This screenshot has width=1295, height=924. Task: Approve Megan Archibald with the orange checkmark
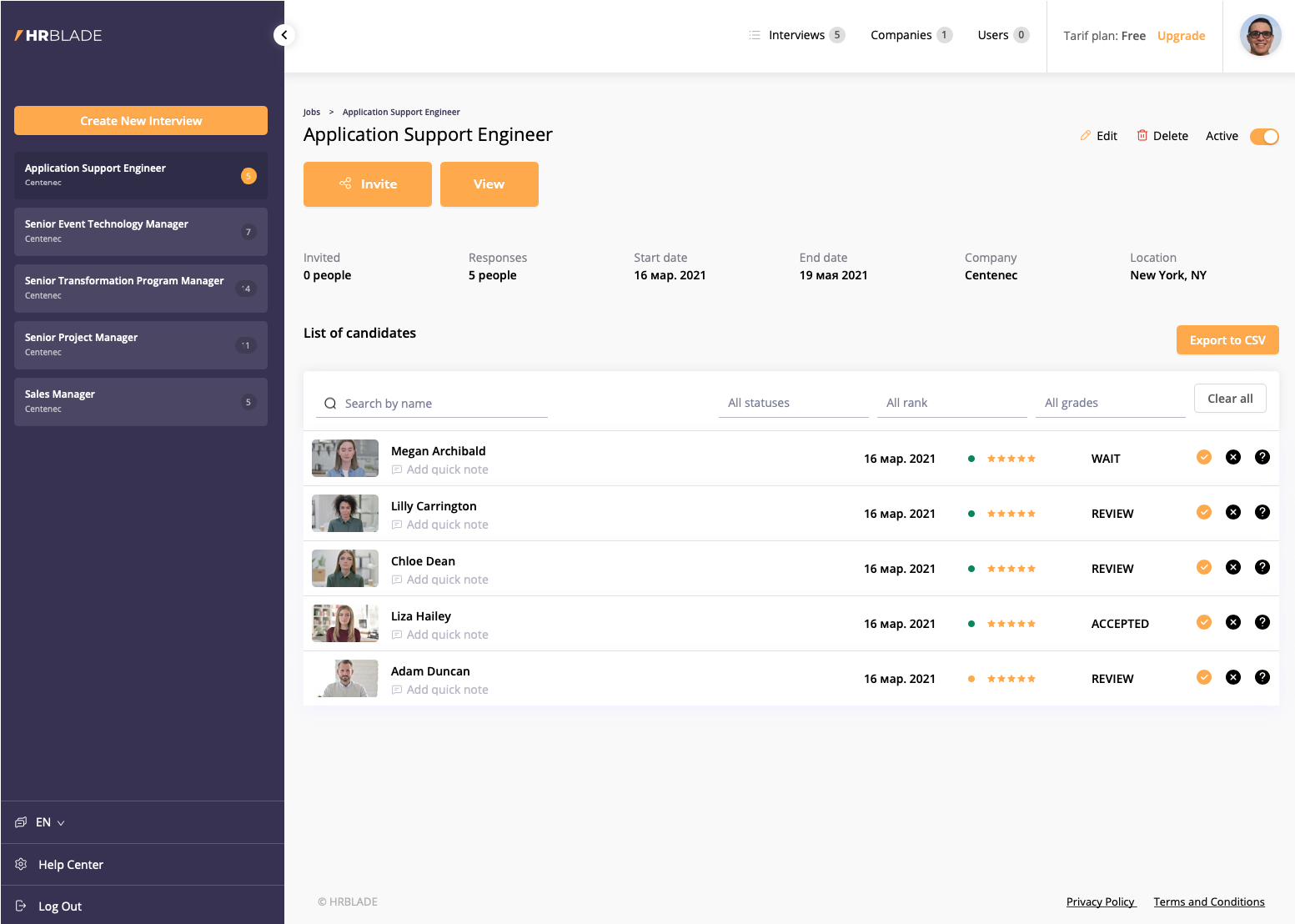(1204, 457)
